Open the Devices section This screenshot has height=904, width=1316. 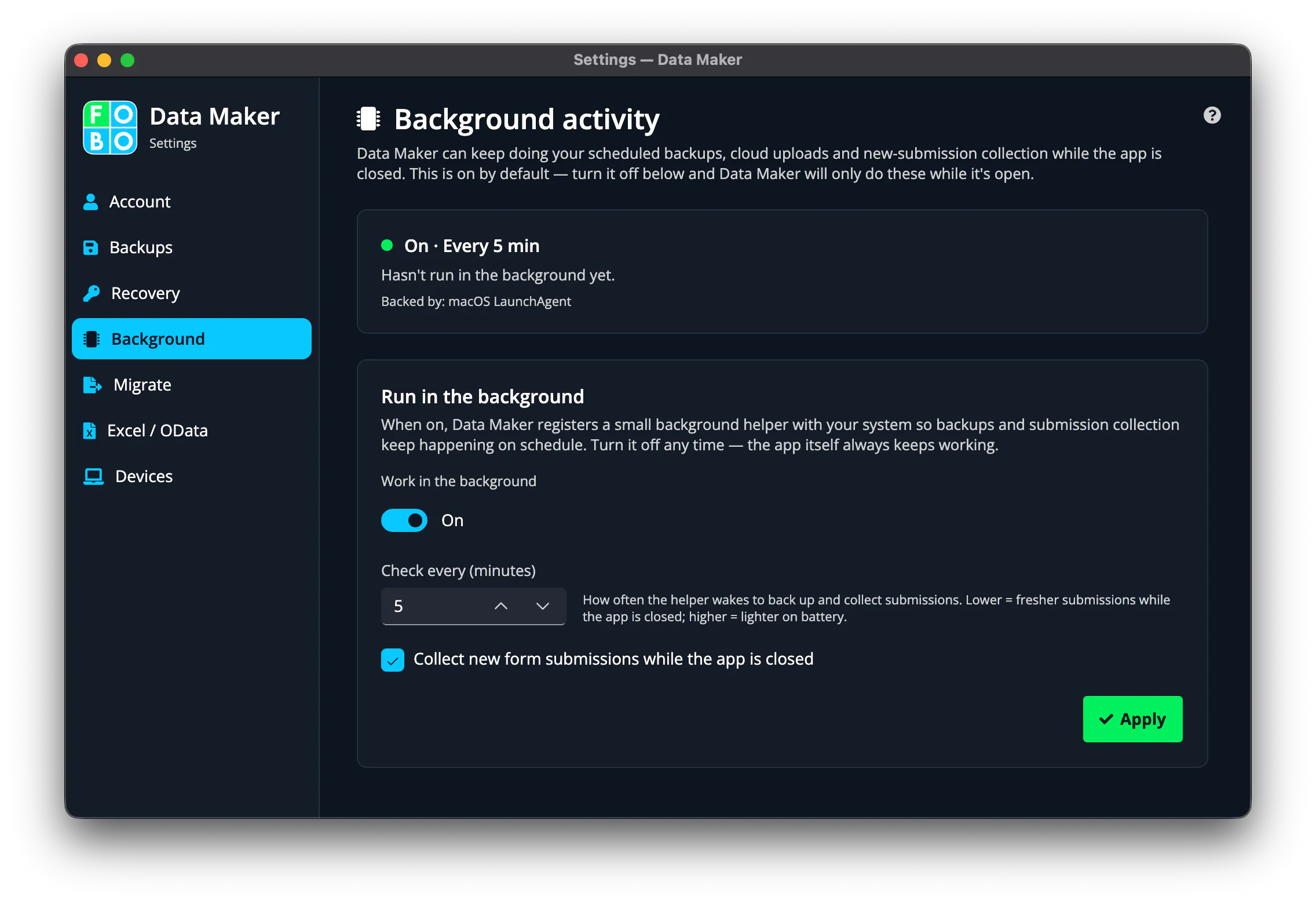[x=192, y=476]
